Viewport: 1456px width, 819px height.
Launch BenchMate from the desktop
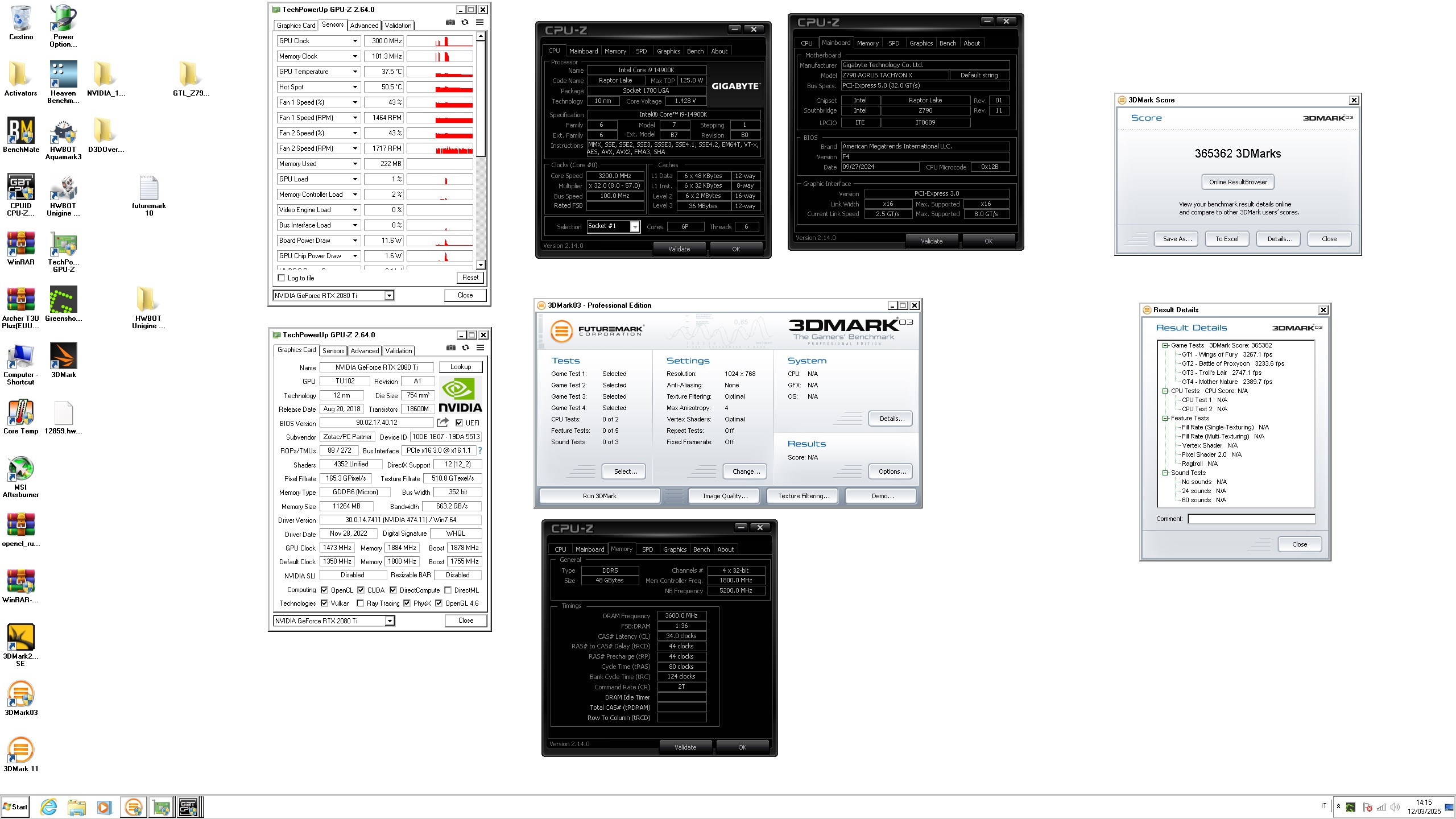21,135
